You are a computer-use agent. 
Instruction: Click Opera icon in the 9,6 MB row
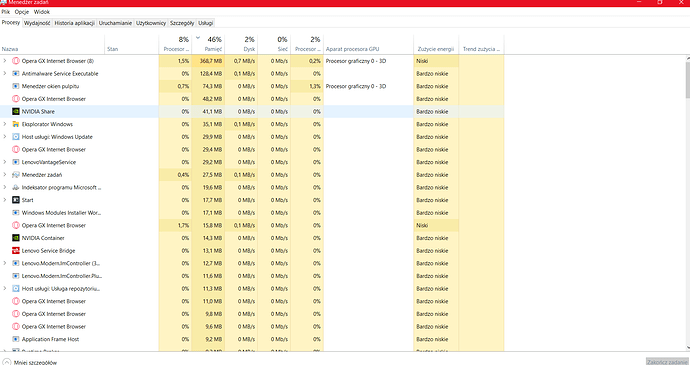point(16,327)
